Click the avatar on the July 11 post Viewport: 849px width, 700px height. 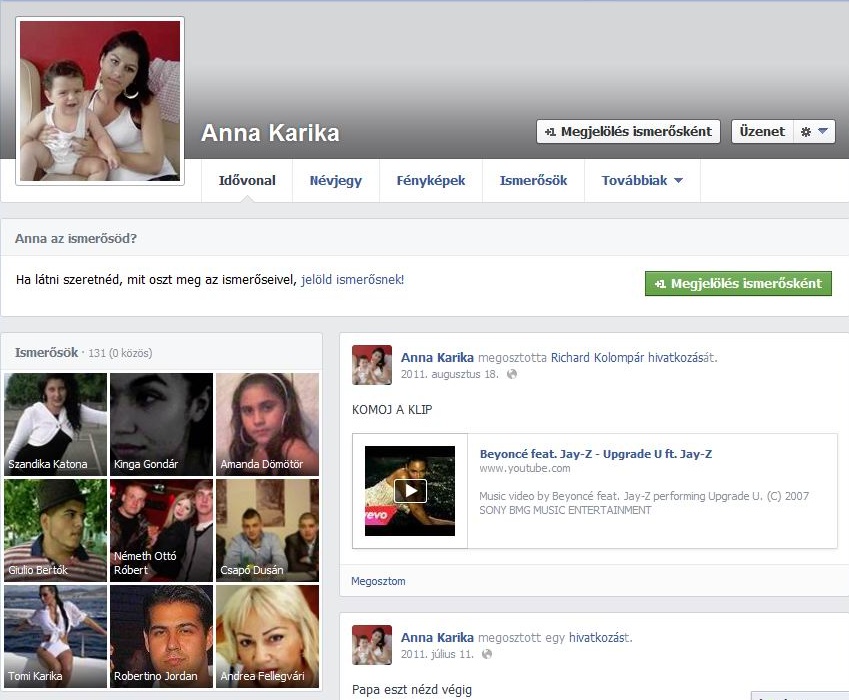pyautogui.click(x=372, y=645)
